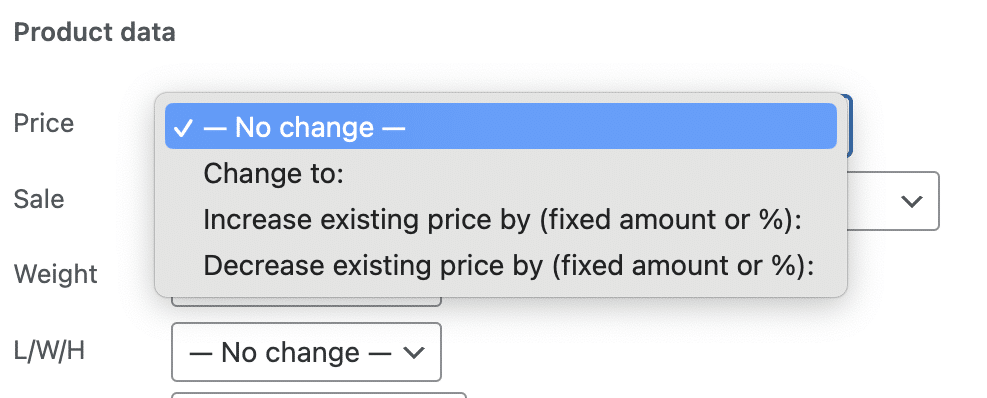Open the Sale dropdown chevron
The height and width of the screenshot is (398, 987).
911,201
